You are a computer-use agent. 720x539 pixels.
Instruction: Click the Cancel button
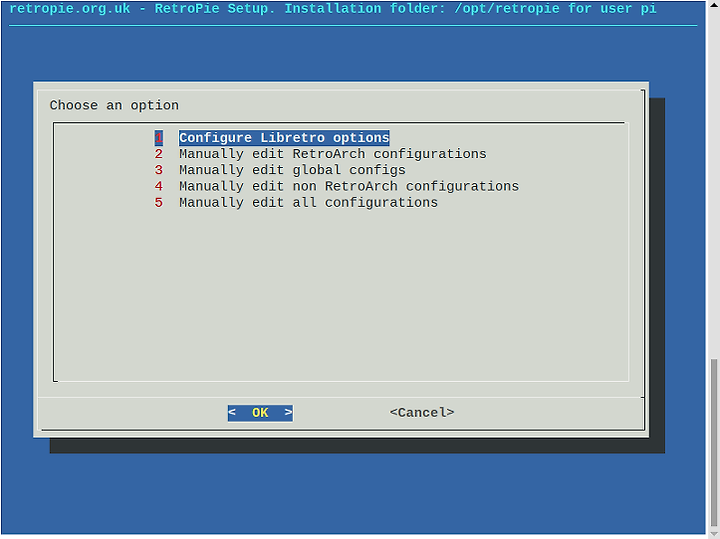click(422, 413)
